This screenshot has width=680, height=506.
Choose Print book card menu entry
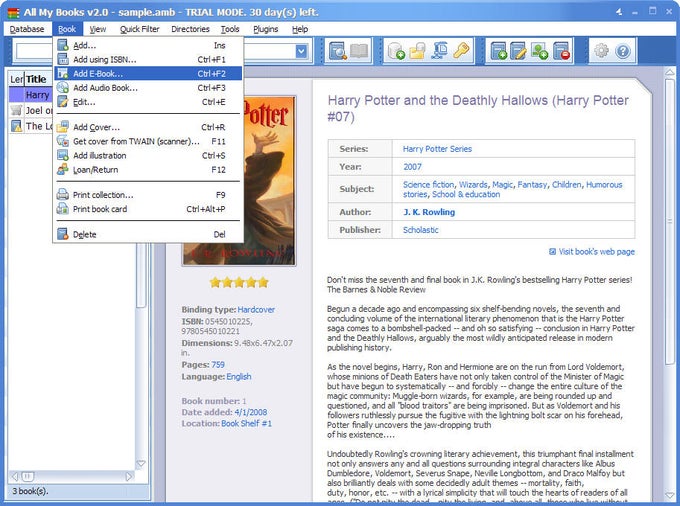point(147,209)
